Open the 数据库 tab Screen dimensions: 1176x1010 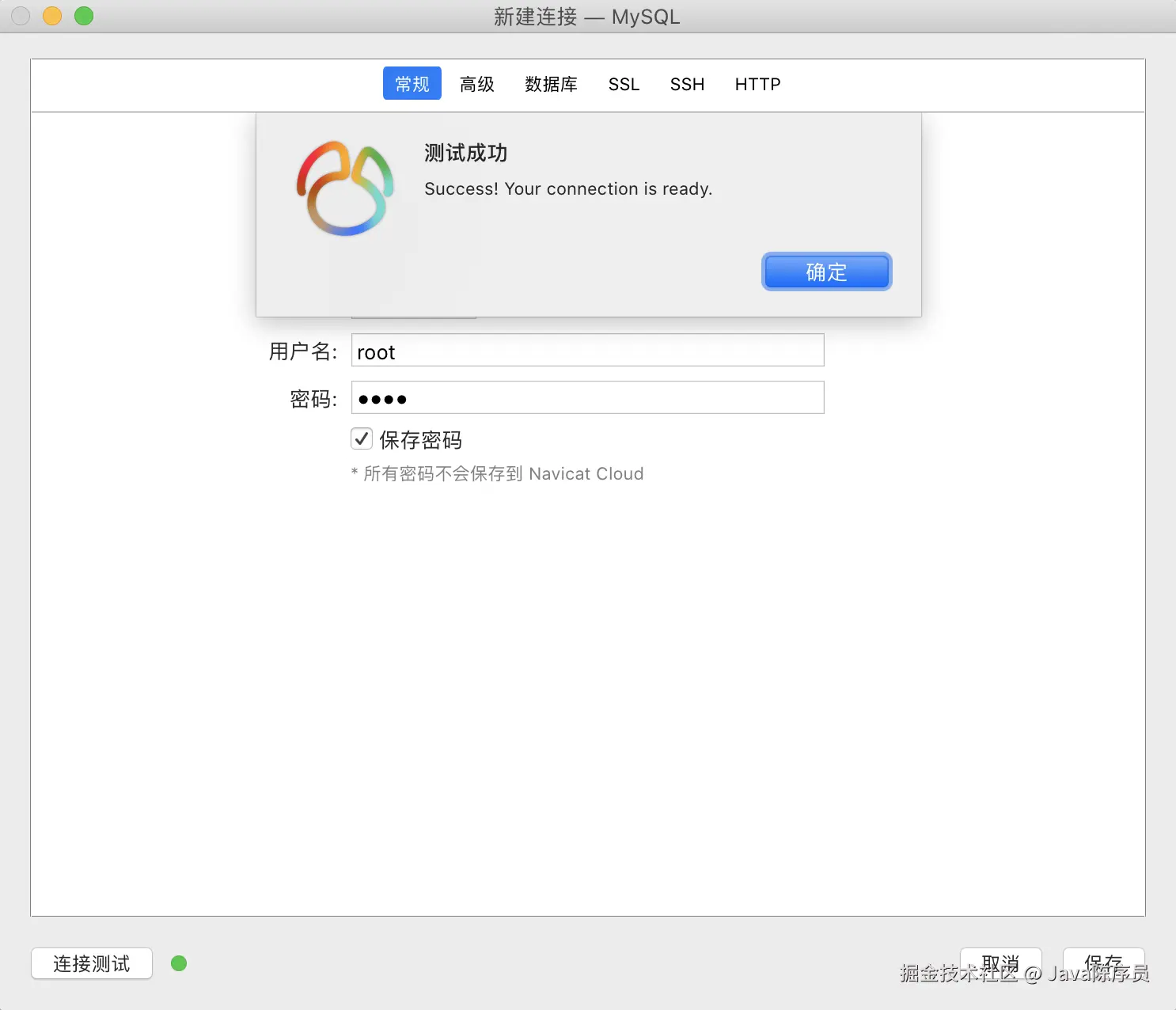coord(551,83)
